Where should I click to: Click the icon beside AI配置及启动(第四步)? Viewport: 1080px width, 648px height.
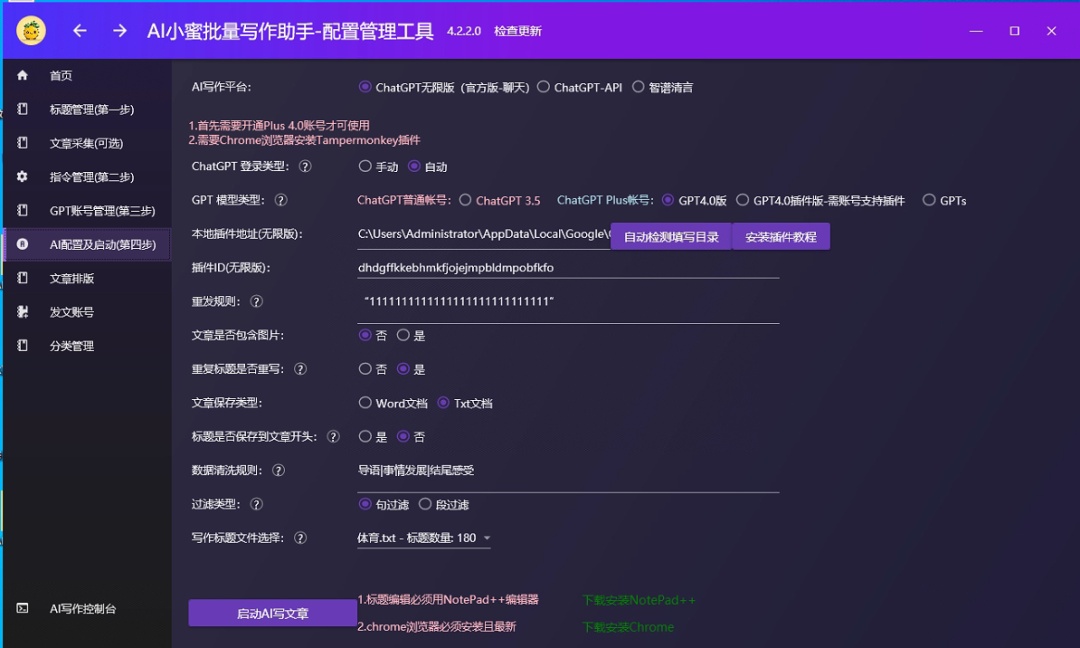coord(23,244)
